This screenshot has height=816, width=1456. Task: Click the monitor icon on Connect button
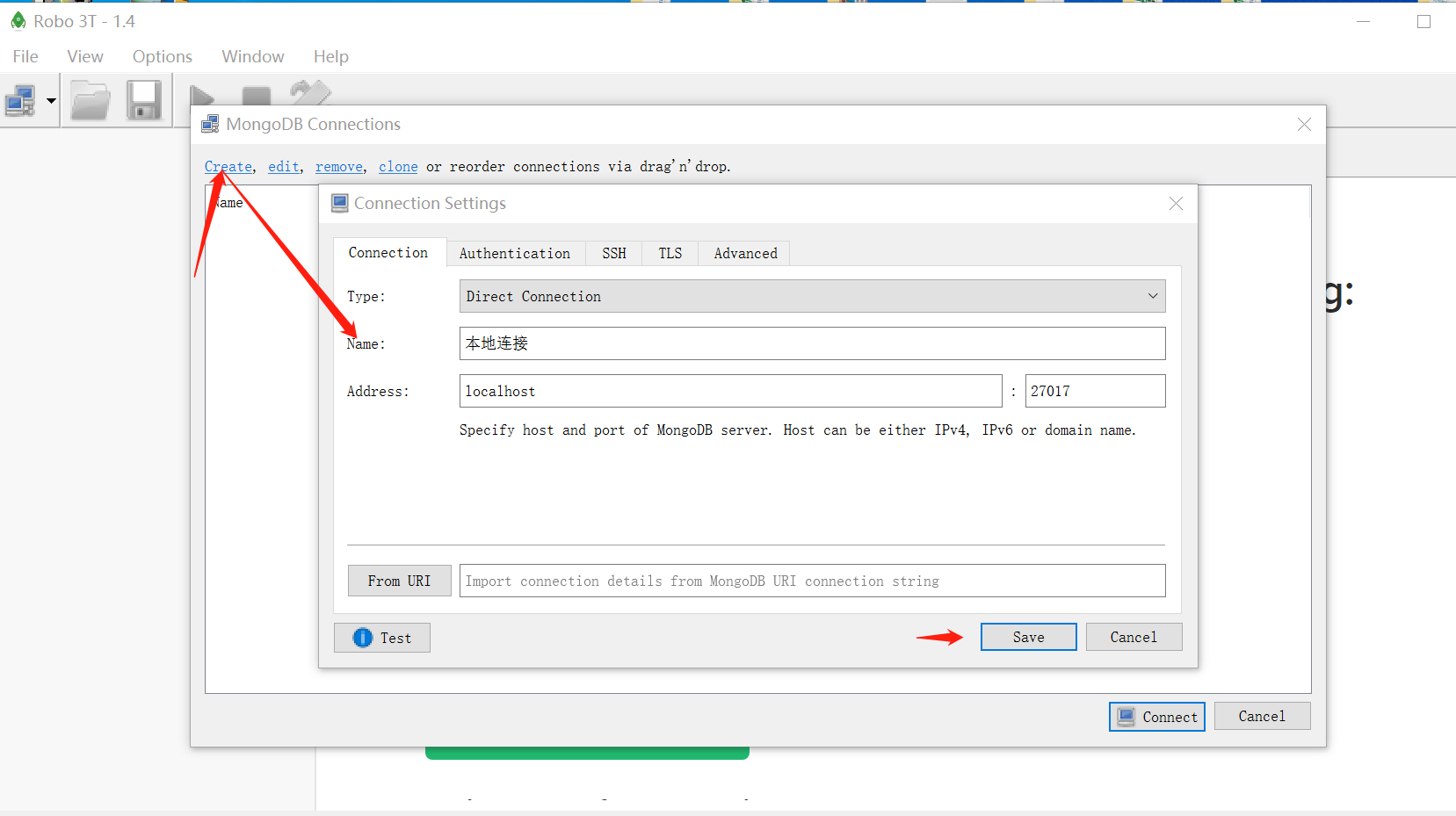[x=1126, y=717]
